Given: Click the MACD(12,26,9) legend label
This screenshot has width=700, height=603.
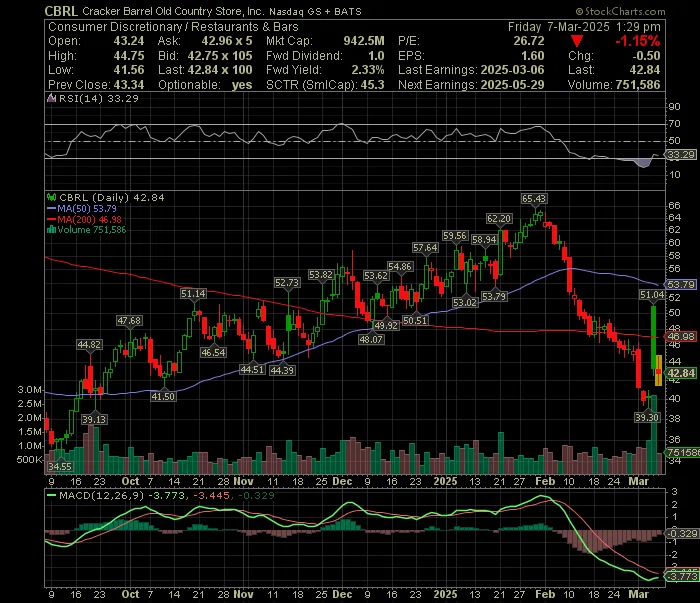Looking at the screenshot, I should 102,495.
